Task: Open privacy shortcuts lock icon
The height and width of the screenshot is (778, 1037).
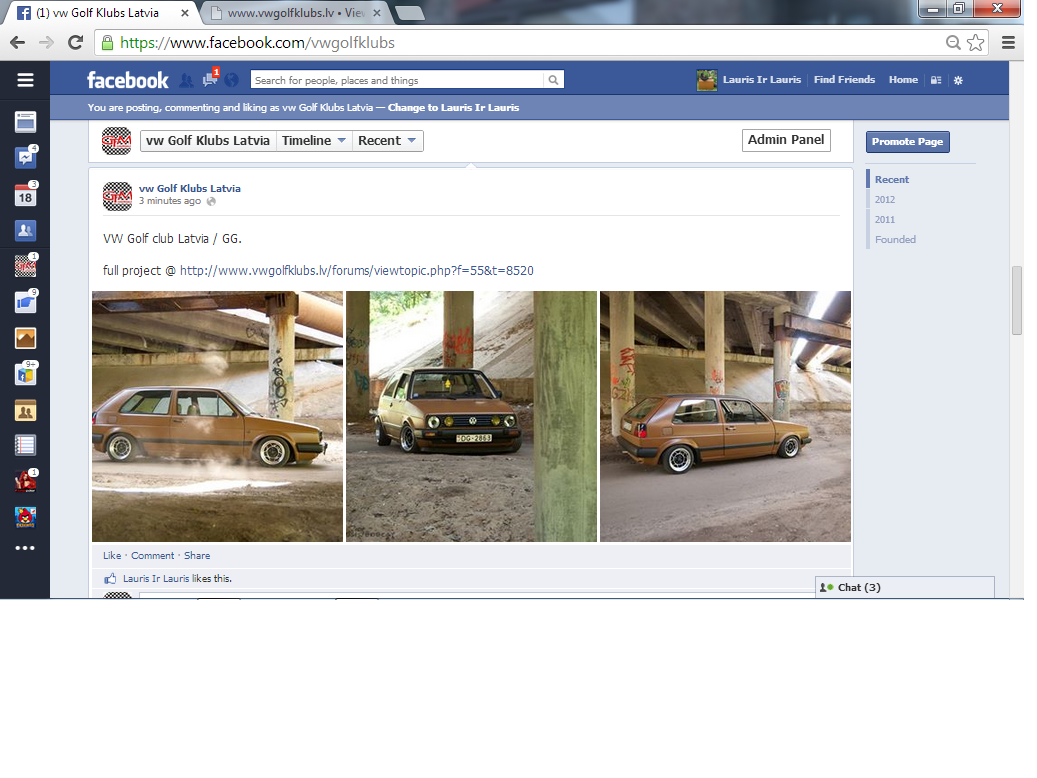Action: [936, 80]
